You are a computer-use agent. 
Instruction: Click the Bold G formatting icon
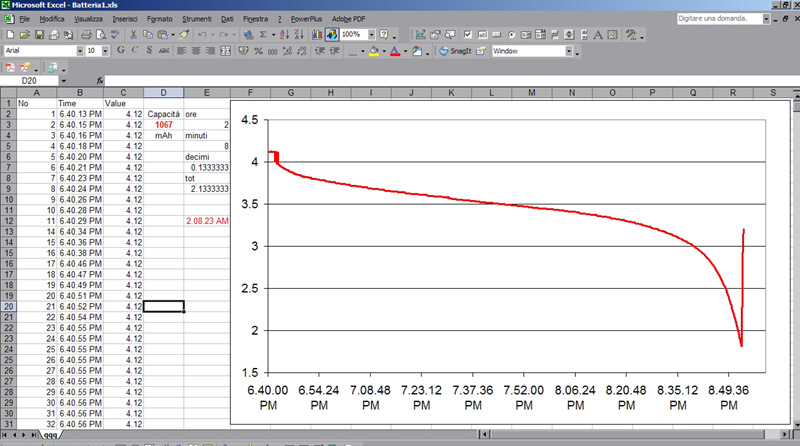click(x=120, y=51)
